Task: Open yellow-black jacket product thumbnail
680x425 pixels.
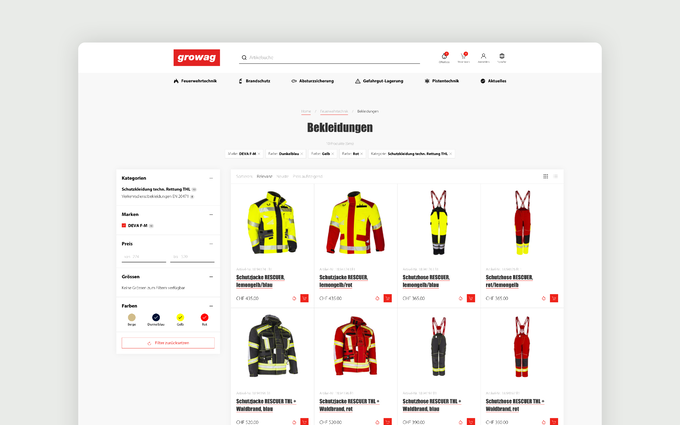Action: 272,222
